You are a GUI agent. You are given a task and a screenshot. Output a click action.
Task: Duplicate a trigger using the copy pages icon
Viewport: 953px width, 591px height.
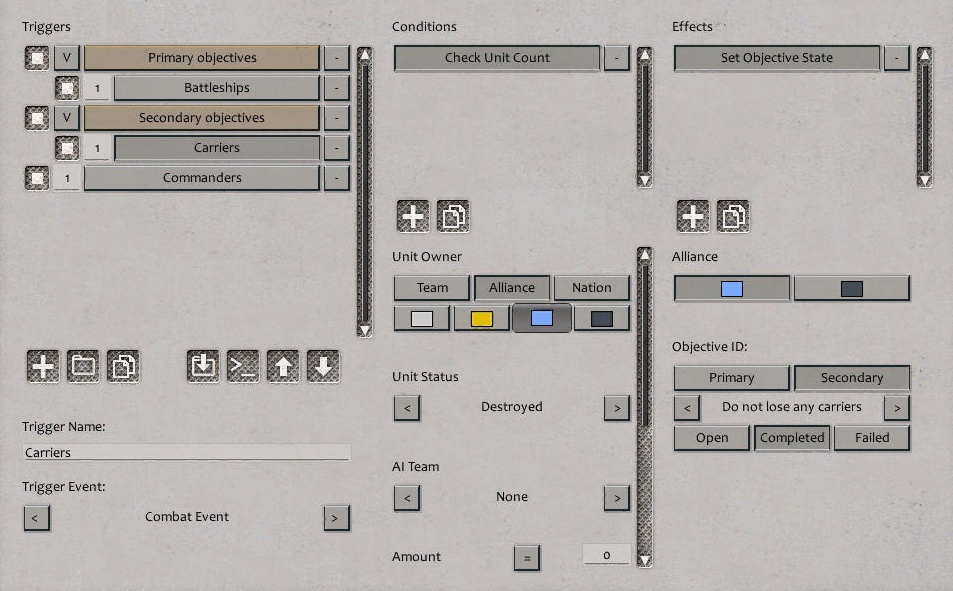point(123,366)
